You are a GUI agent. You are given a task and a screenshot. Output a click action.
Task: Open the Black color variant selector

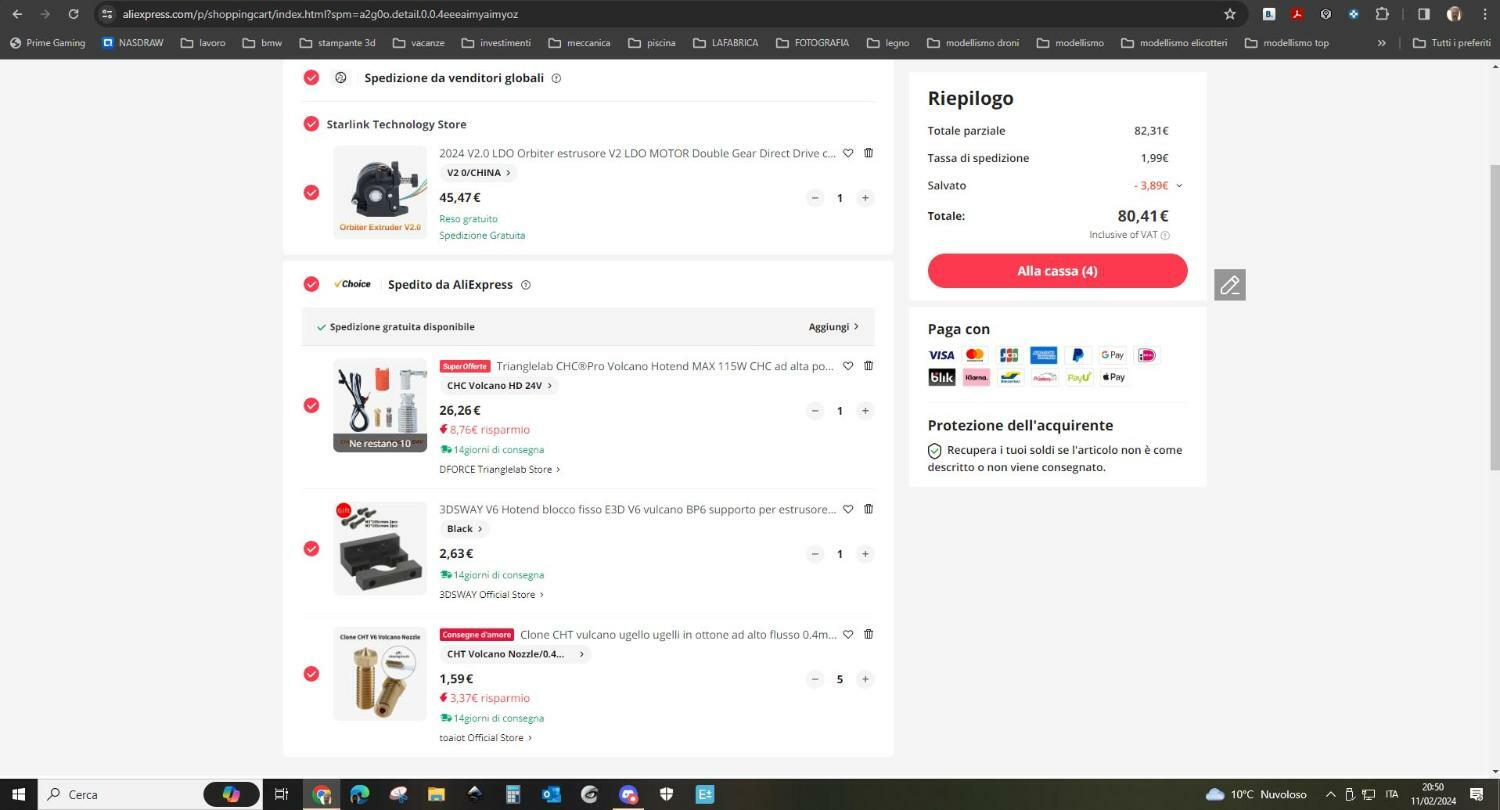click(x=465, y=529)
